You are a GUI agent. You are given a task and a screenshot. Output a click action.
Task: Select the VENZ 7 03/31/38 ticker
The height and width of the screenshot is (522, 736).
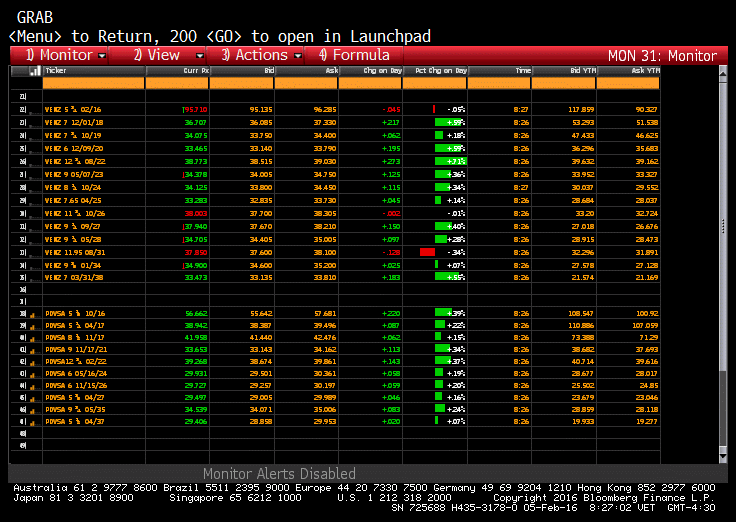tap(74, 277)
